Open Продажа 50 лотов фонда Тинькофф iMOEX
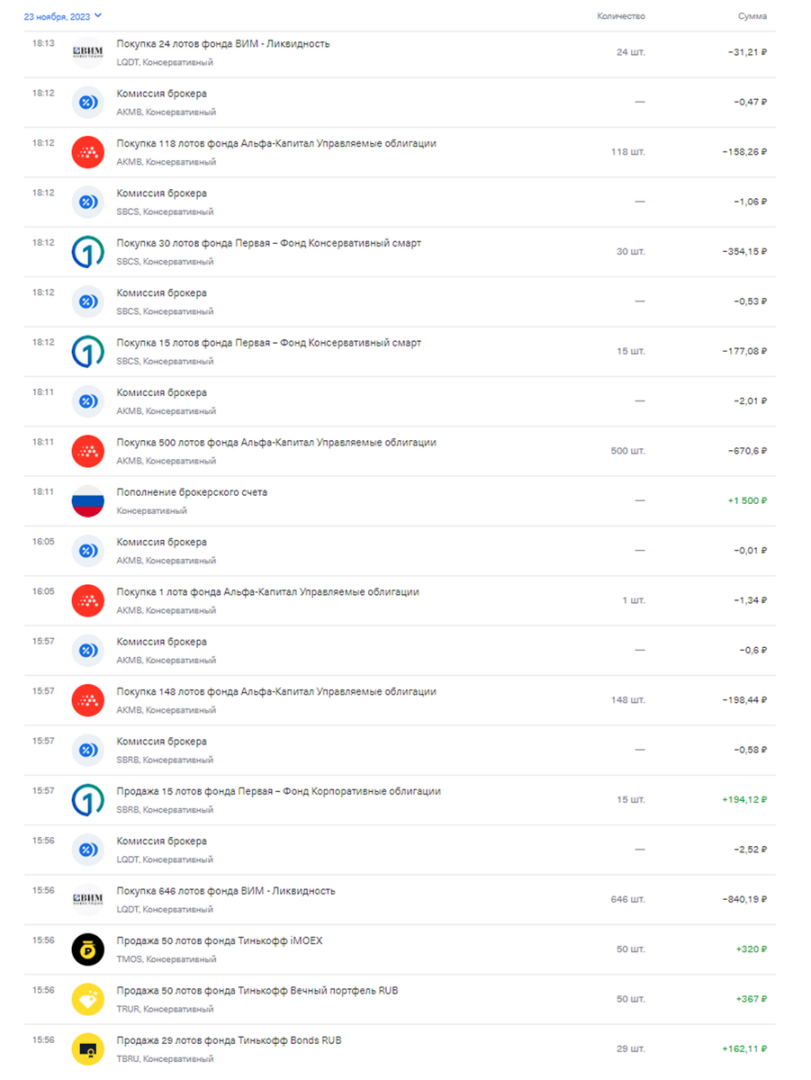This screenshot has height=1080, width=811. pos(219,941)
